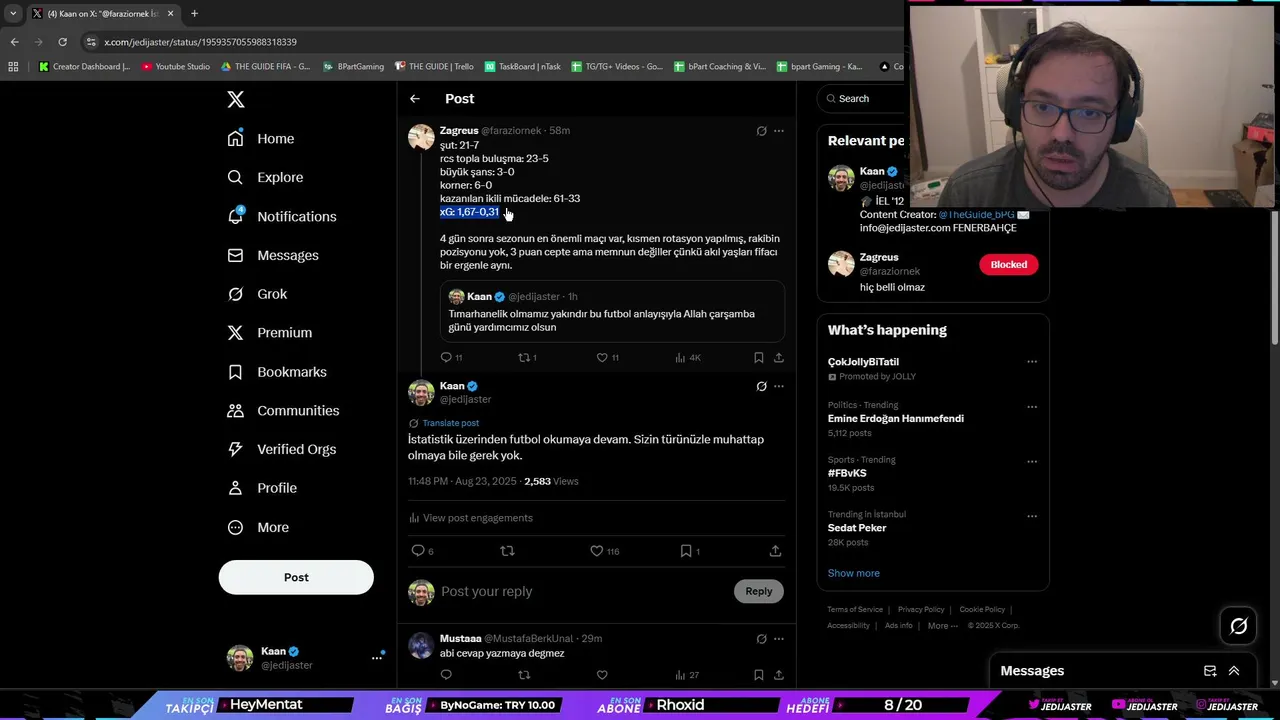Screen dimensions: 1280x720
Task: Like the Mustaaa reply
Action: 602,675
